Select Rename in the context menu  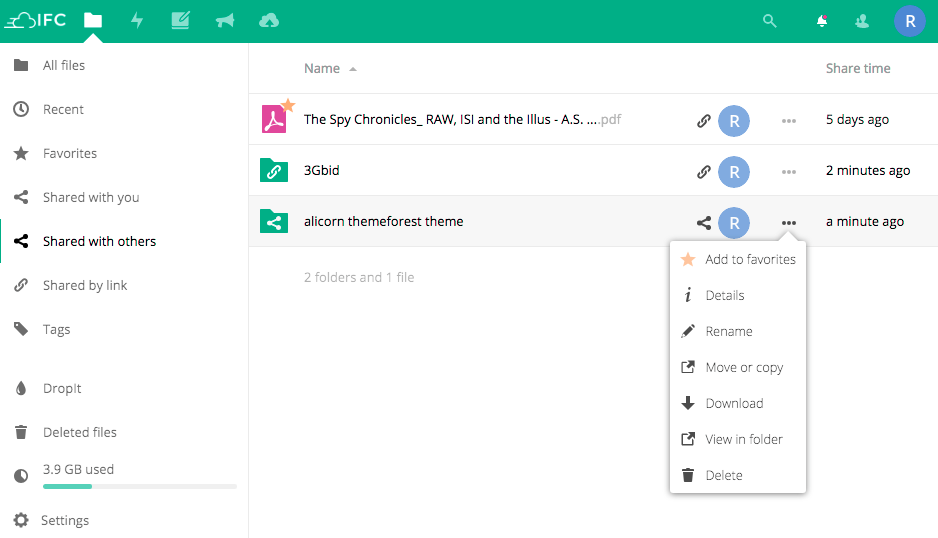[x=728, y=331]
